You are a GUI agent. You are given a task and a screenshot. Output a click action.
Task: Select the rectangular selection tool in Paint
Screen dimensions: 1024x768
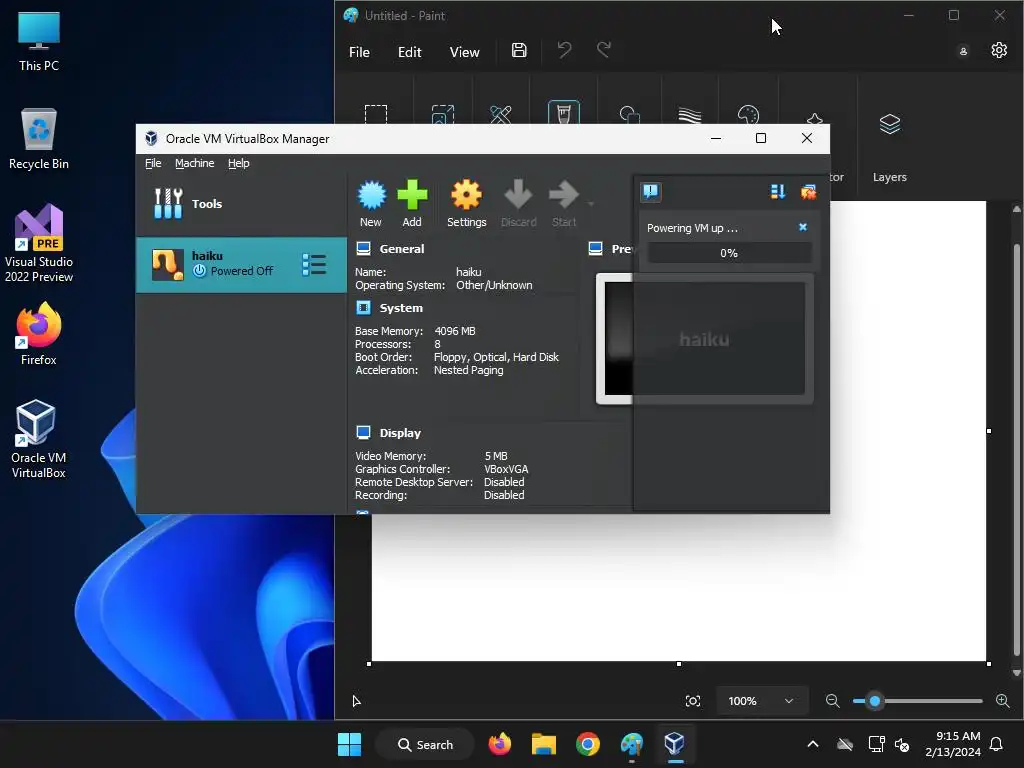coord(376,114)
